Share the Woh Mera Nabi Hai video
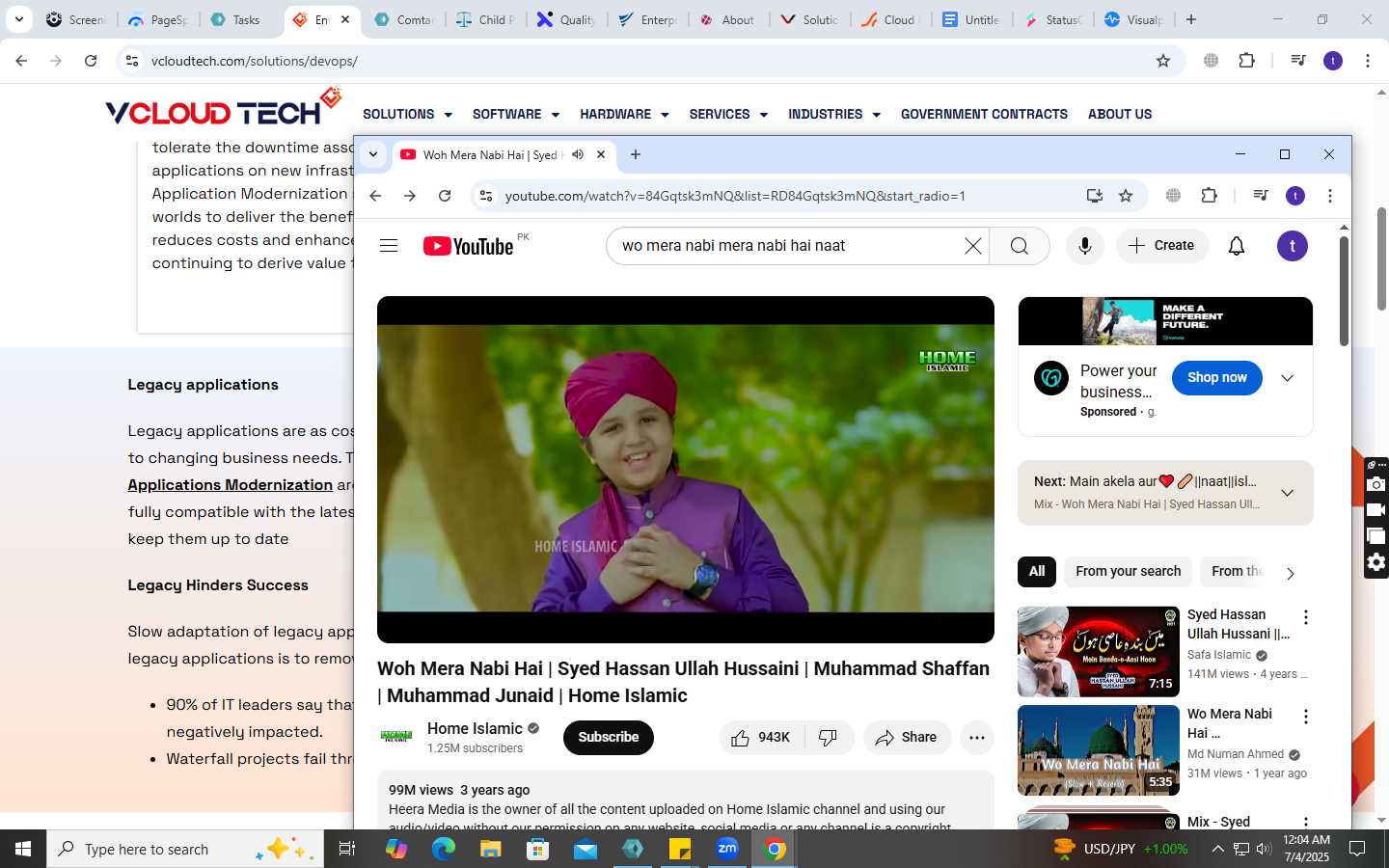The height and width of the screenshot is (868, 1389). pos(907,738)
